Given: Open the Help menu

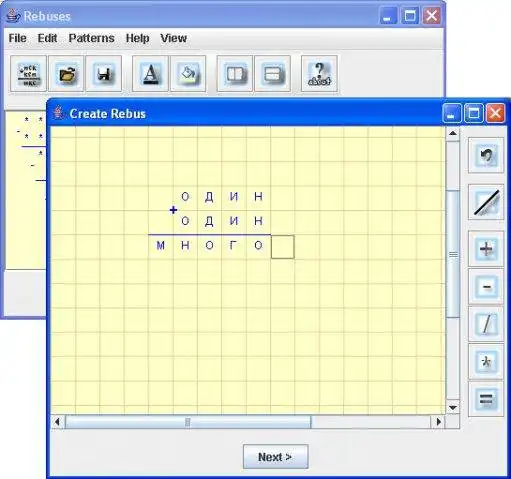Looking at the screenshot, I should coord(137,38).
